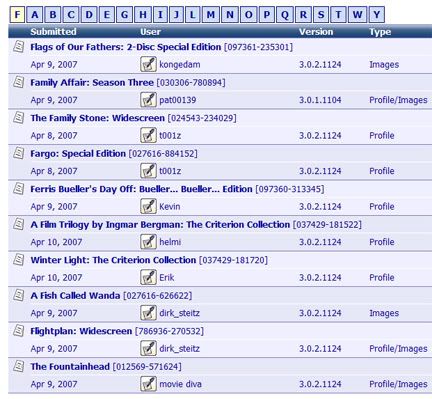Sort by the Version column header
The image size is (432, 399).
(x=316, y=32)
